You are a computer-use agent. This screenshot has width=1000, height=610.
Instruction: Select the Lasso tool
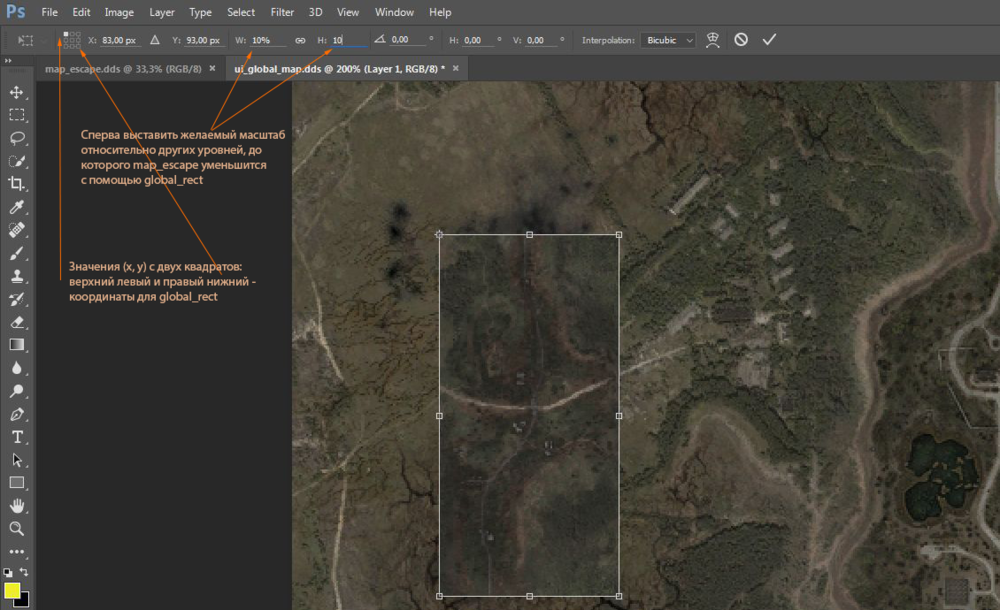pos(17,138)
